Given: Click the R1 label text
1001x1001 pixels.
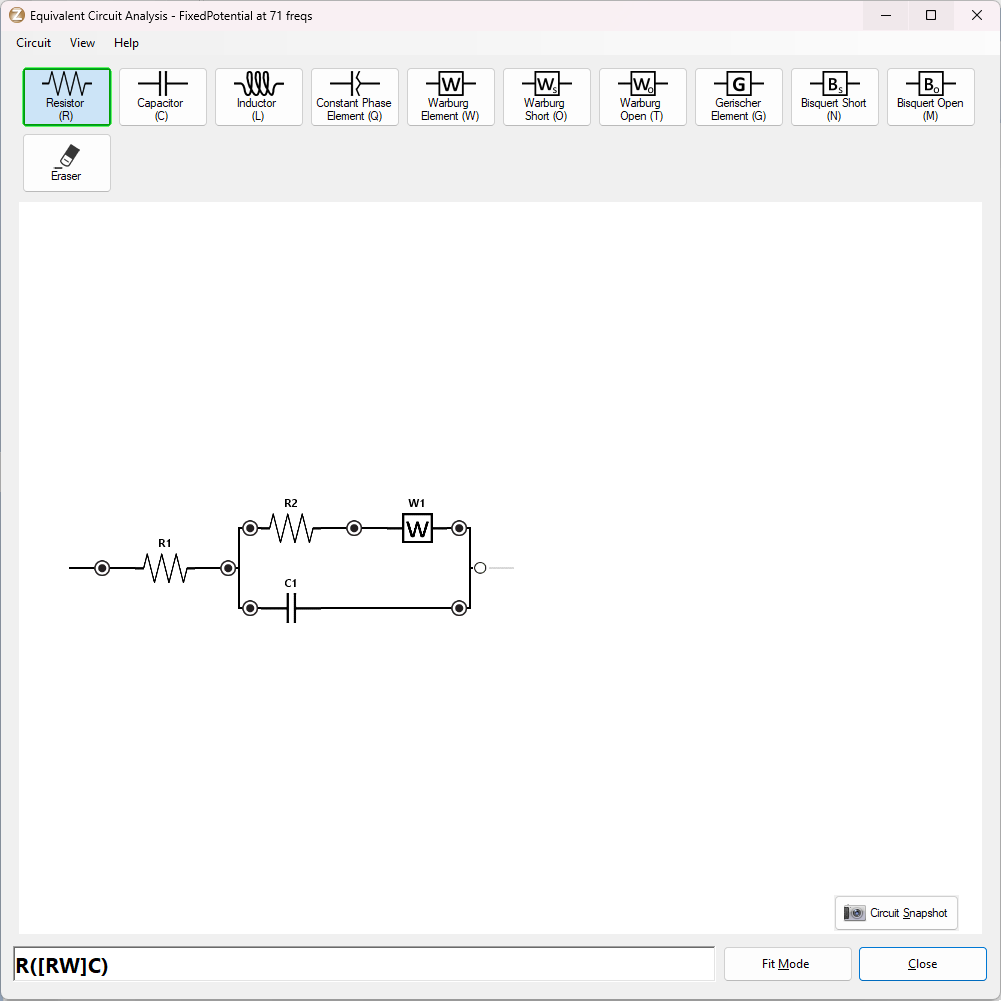Looking at the screenshot, I should (x=165, y=543).
